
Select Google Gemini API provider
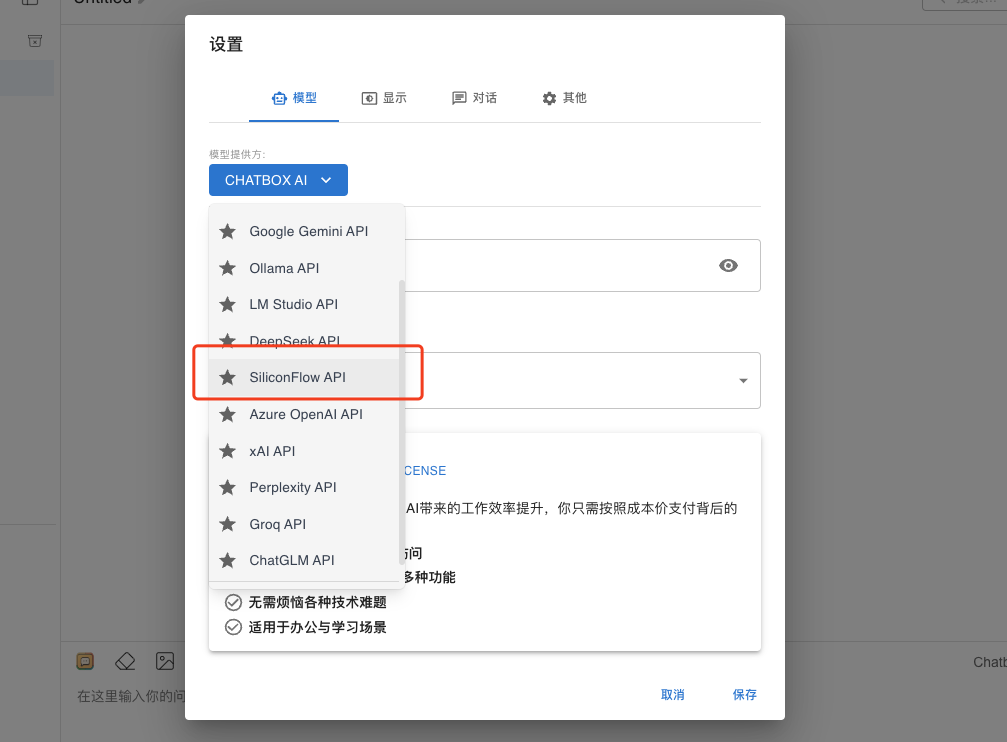click(x=306, y=231)
